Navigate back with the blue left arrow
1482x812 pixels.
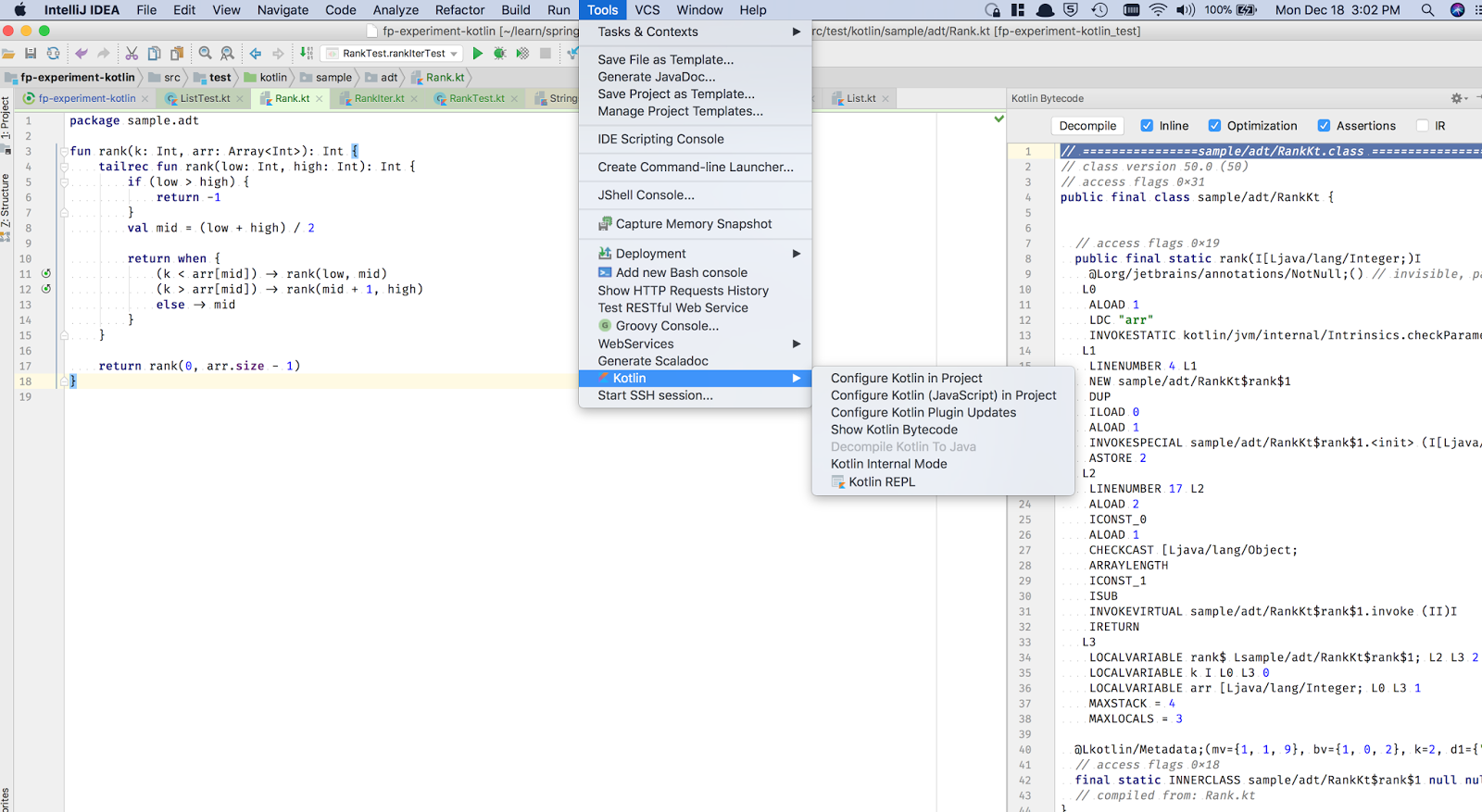[x=256, y=54]
